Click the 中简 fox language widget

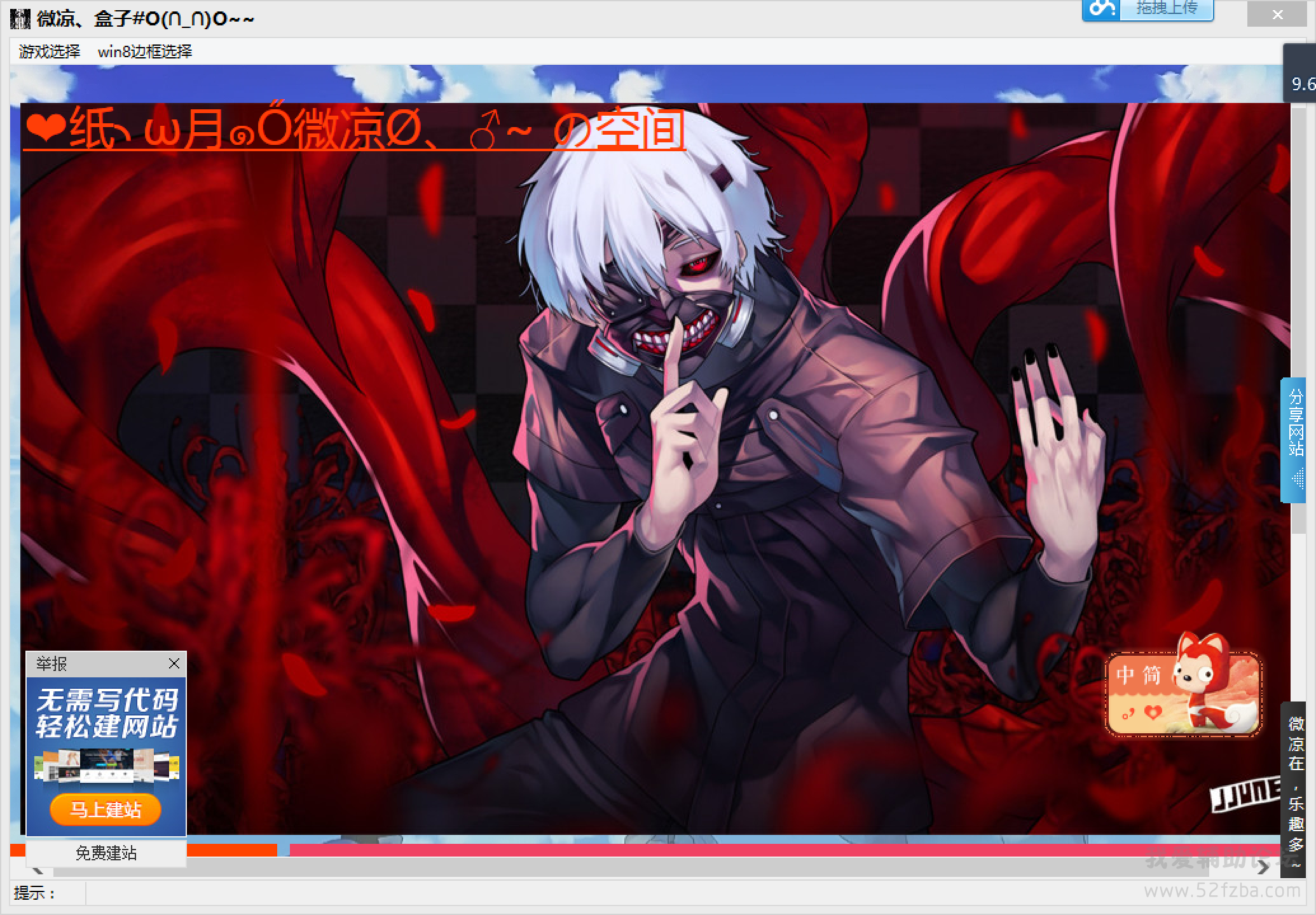click(1184, 685)
